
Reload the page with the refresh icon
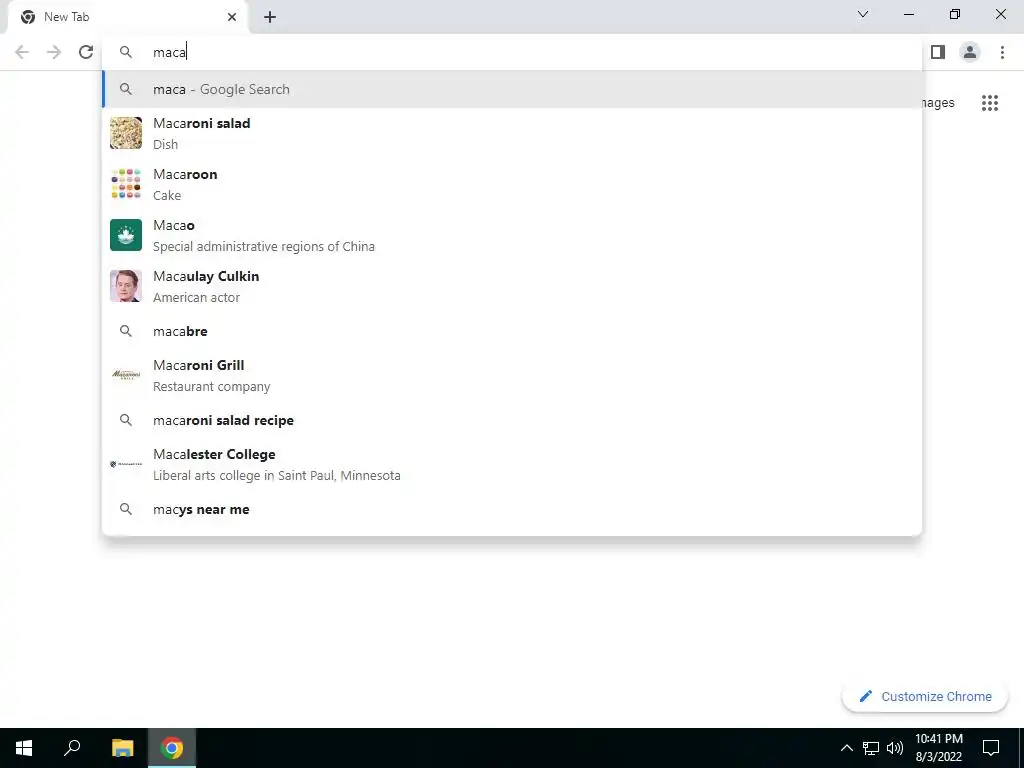(86, 52)
